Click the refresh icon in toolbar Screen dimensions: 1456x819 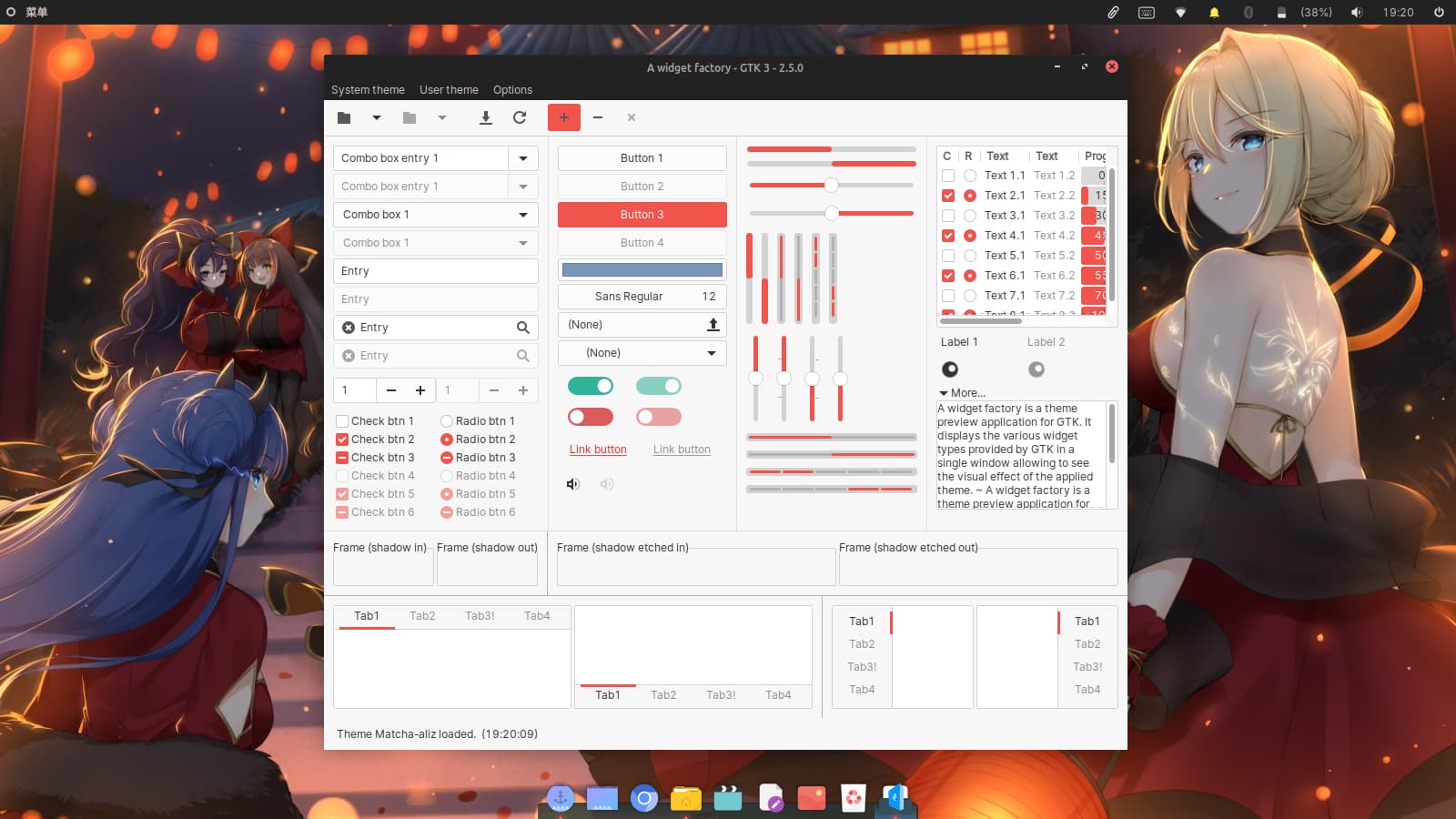pyautogui.click(x=520, y=117)
